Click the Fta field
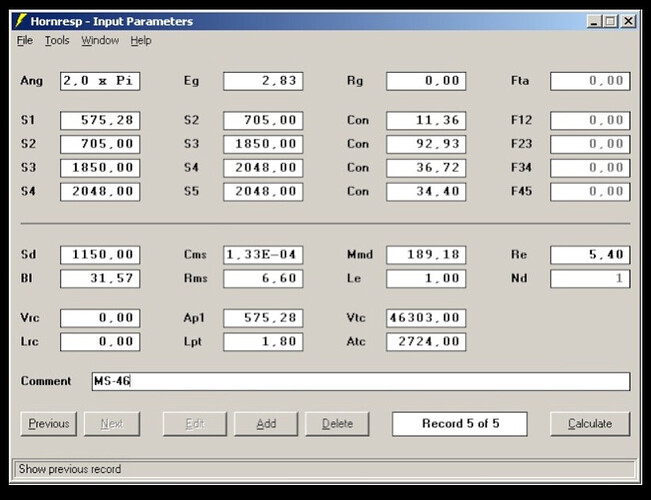This screenshot has width=651, height=500. tap(590, 81)
